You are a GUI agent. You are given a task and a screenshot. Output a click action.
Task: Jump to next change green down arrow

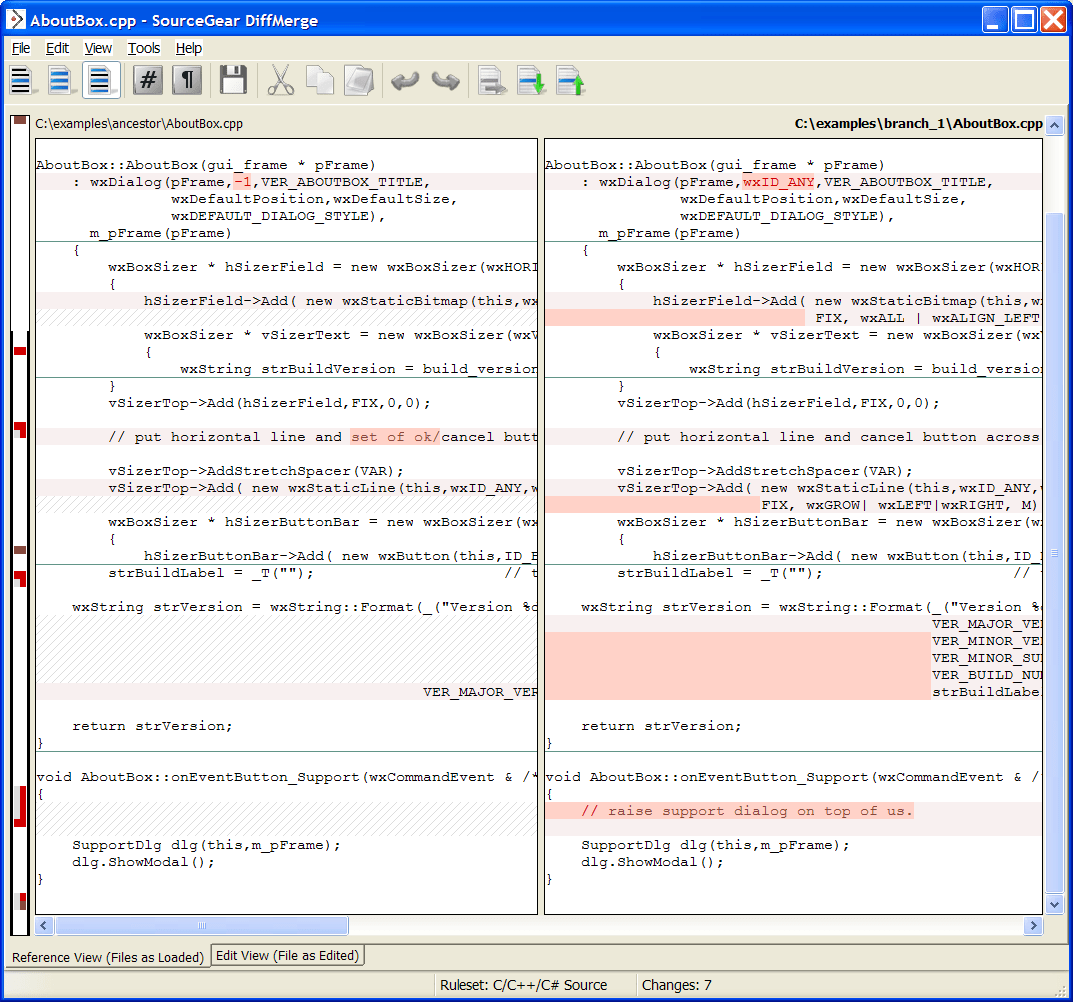[x=531, y=80]
